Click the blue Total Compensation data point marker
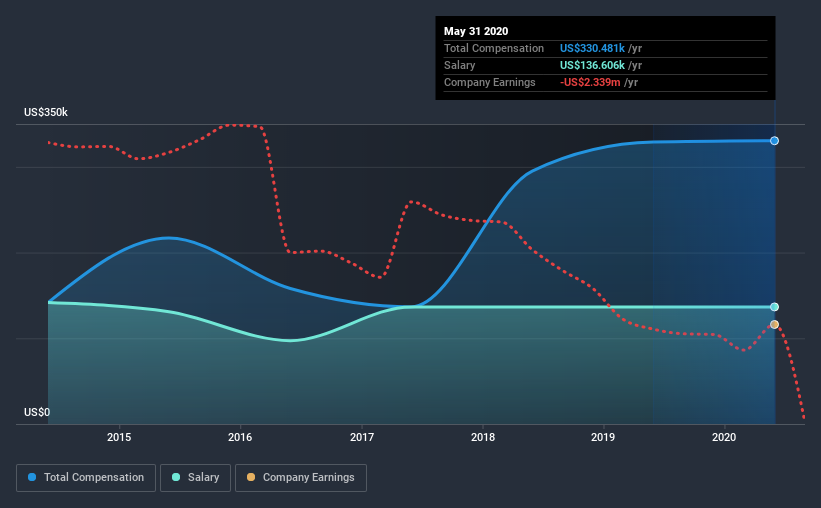 (x=774, y=141)
